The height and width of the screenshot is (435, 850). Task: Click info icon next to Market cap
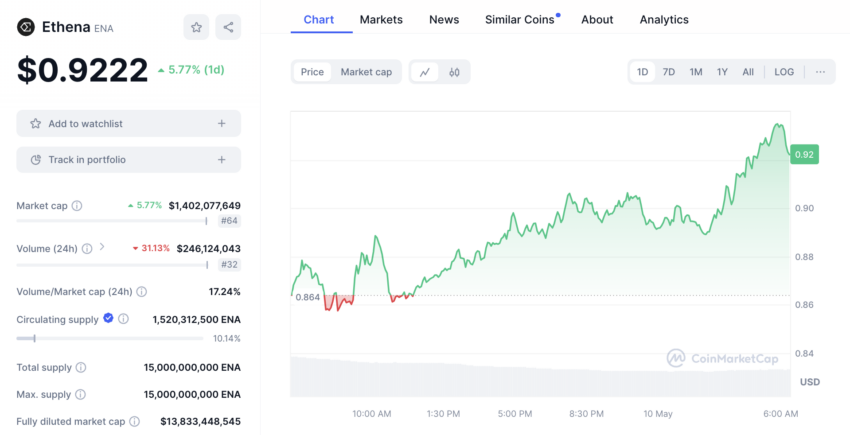point(77,205)
